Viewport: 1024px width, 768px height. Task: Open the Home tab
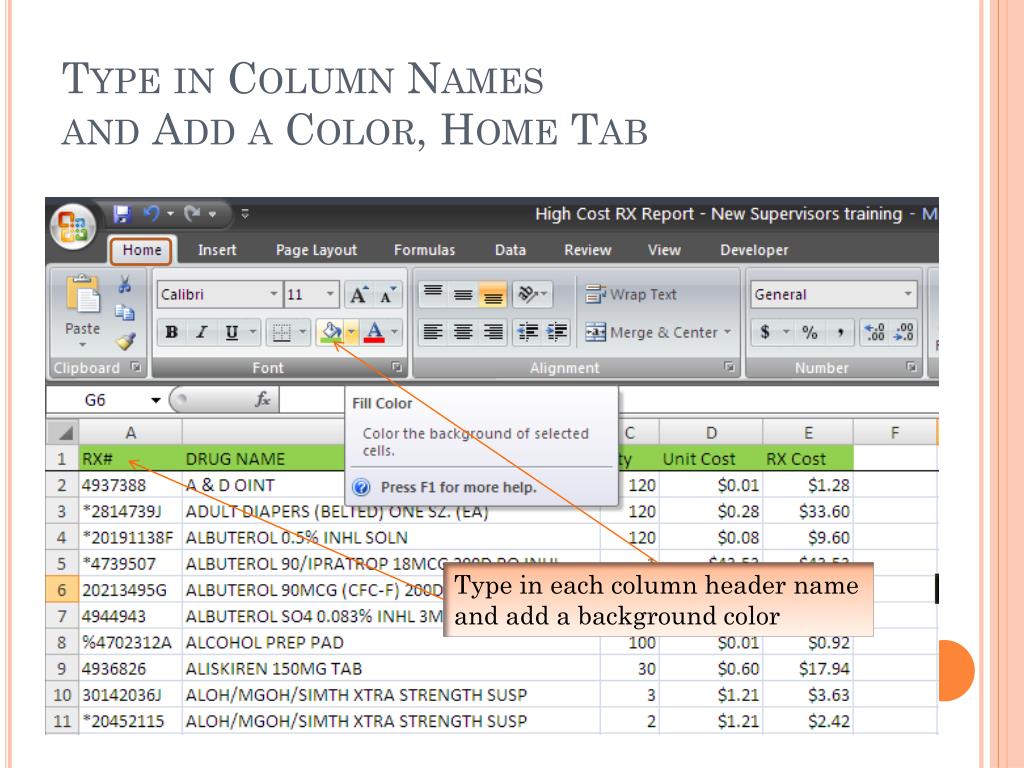[142, 250]
